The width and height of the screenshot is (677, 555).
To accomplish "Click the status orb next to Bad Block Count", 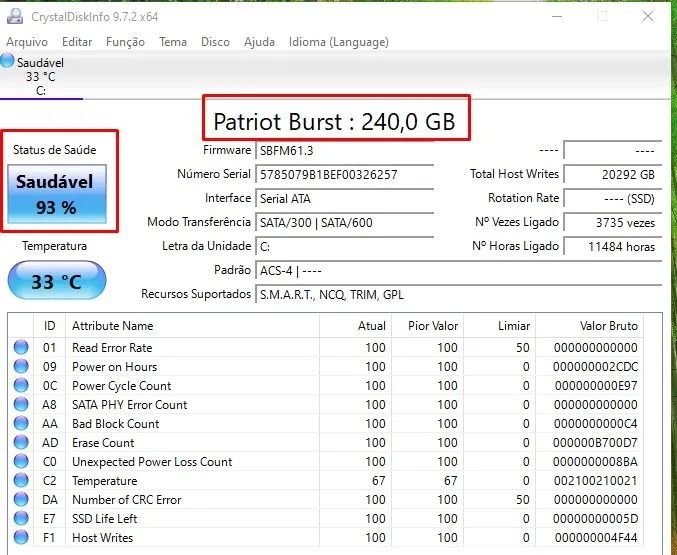I will (21, 424).
